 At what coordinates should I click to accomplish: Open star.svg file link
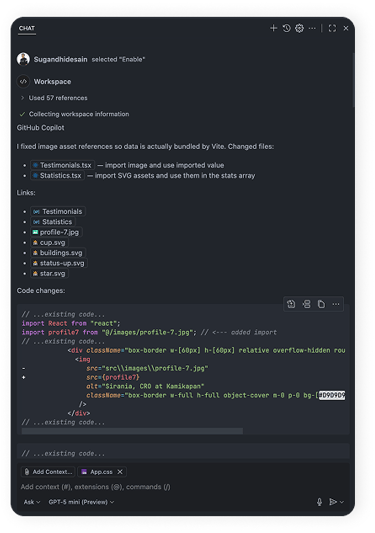[x=49, y=274]
